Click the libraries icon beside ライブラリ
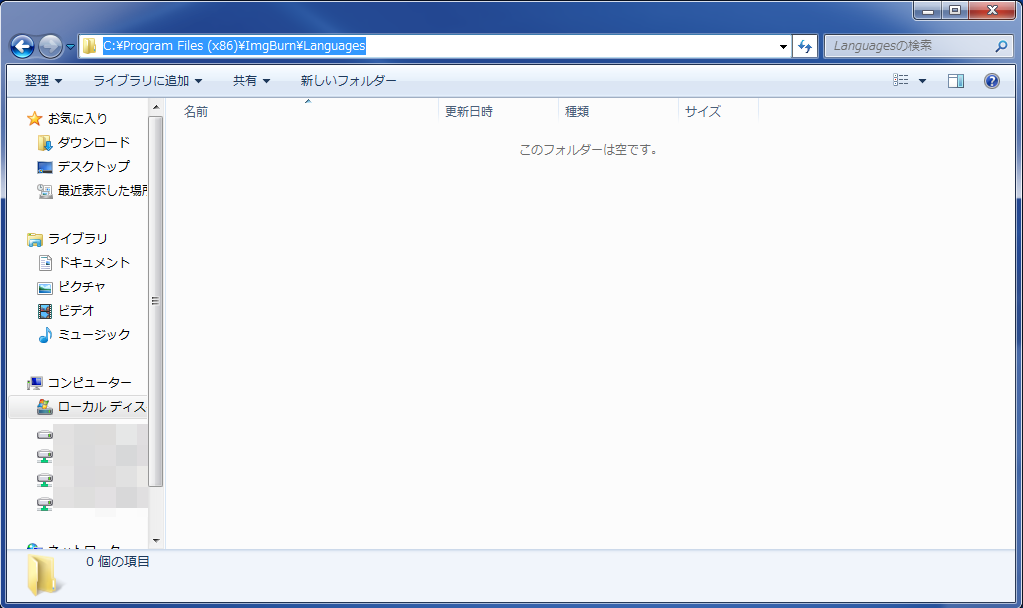This screenshot has width=1023, height=608. click(x=35, y=239)
